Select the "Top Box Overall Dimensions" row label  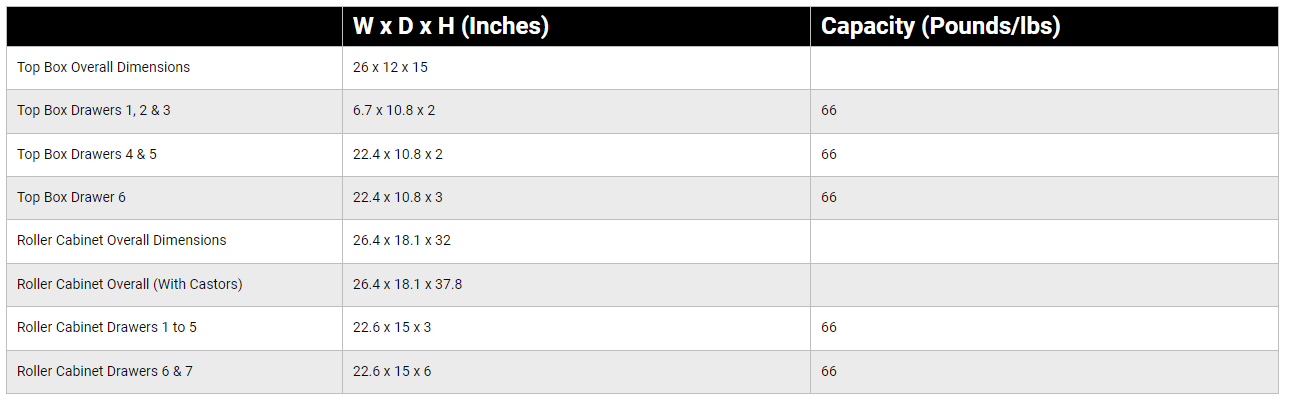tap(103, 68)
